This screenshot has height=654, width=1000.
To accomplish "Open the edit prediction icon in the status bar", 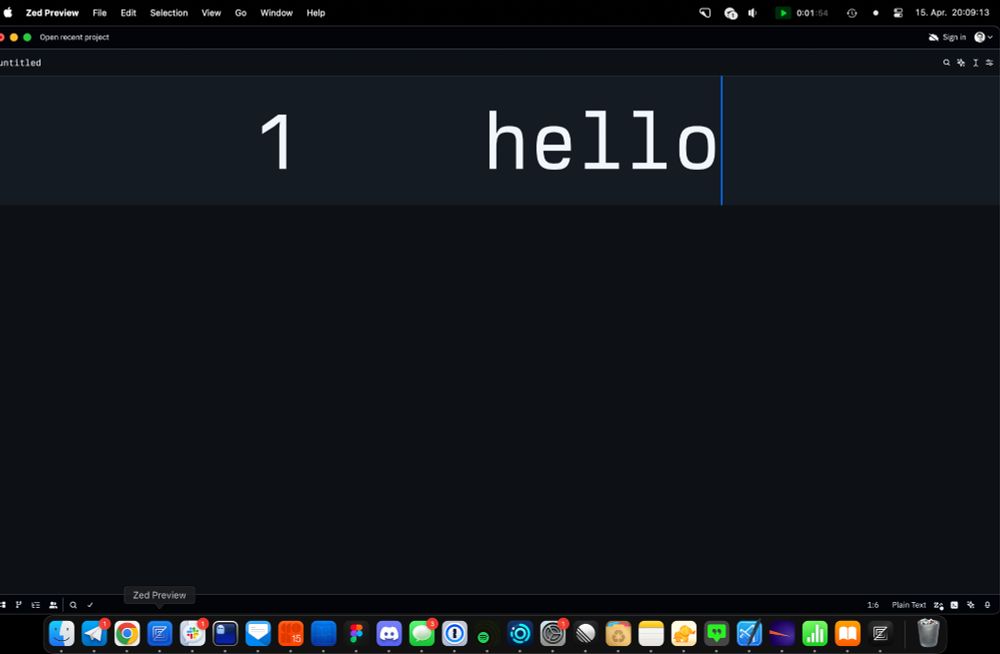I will [x=938, y=605].
